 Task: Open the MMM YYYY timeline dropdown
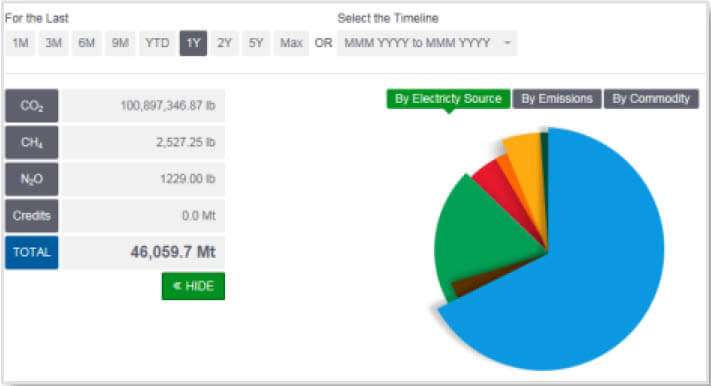click(x=427, y=43)
